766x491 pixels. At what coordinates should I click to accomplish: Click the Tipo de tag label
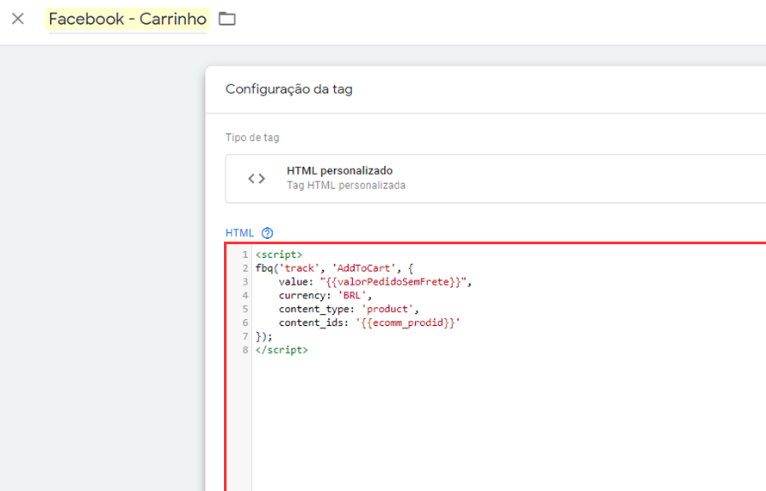(x=252, y=138)
